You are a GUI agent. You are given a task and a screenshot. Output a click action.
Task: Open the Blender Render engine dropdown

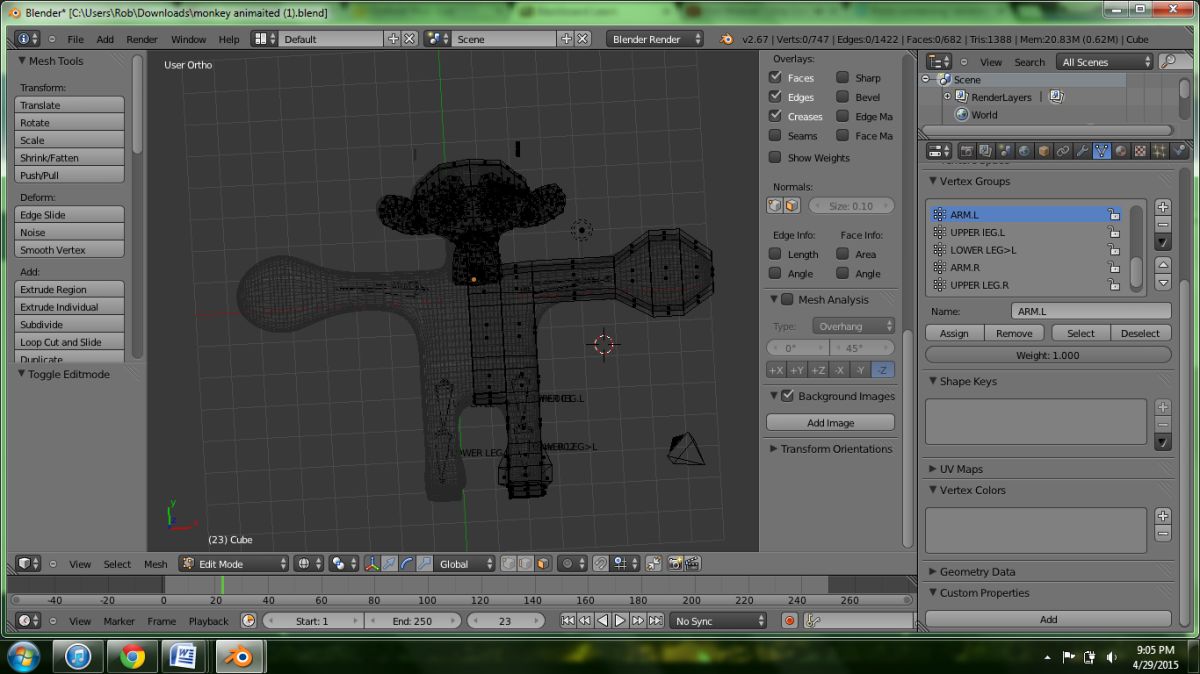point(654,39)
